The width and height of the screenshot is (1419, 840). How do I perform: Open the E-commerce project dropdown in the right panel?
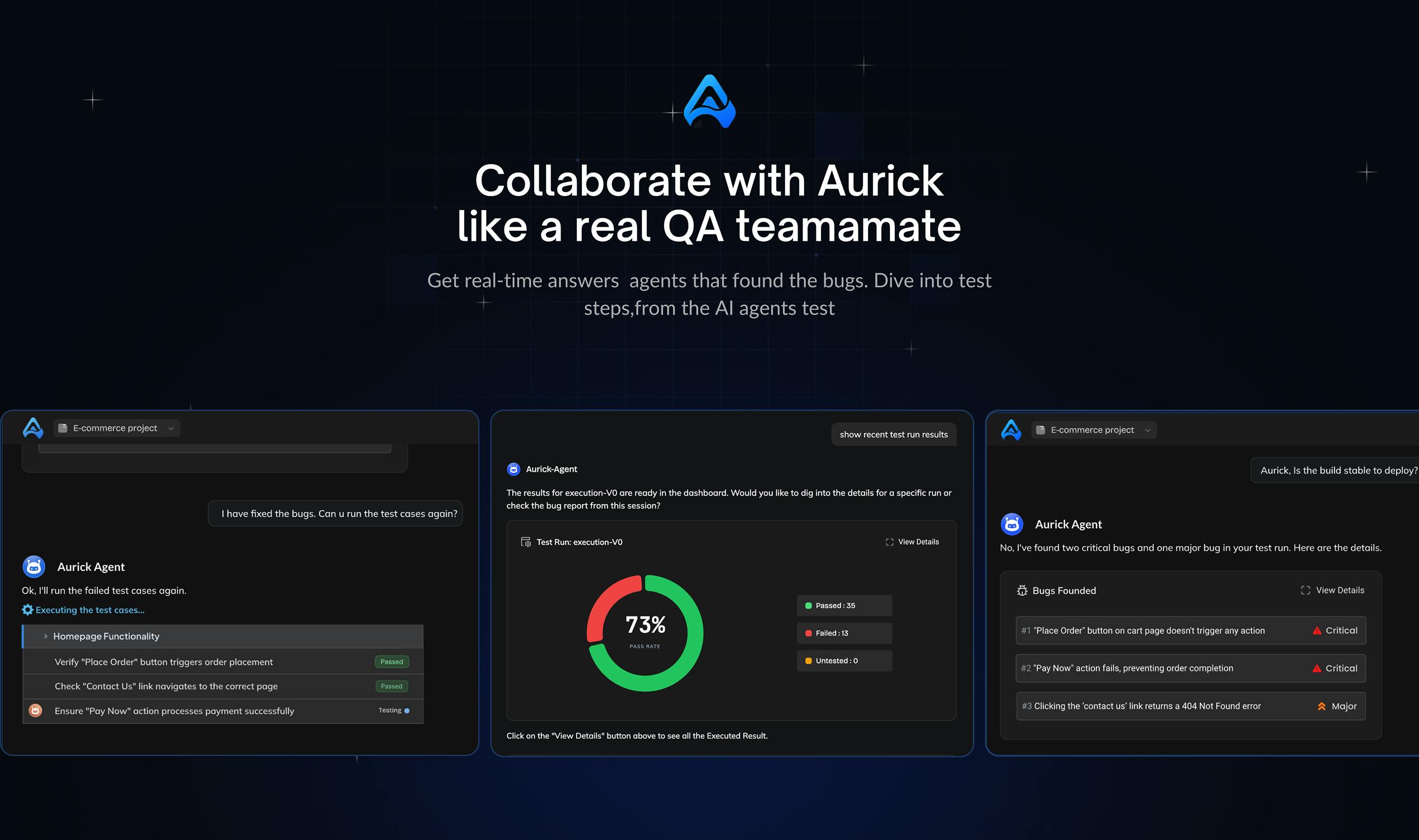(1094, 430)
